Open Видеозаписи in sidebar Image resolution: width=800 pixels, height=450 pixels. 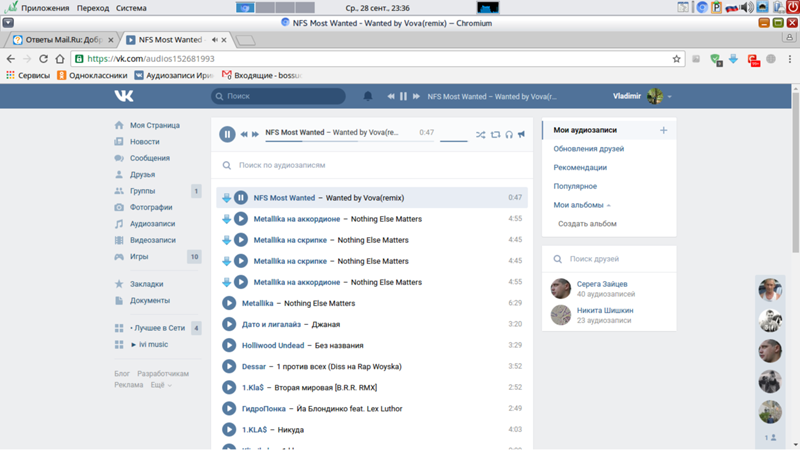pos(153,240)
